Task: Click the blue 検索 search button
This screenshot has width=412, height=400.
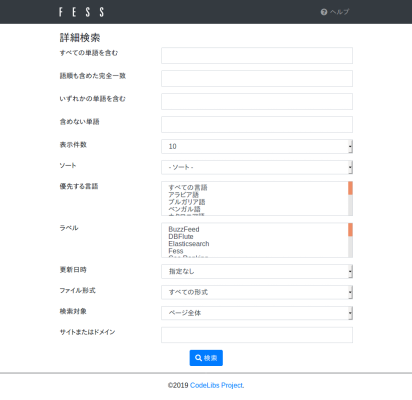Action: pyautogui.click(x=206, y=358)
